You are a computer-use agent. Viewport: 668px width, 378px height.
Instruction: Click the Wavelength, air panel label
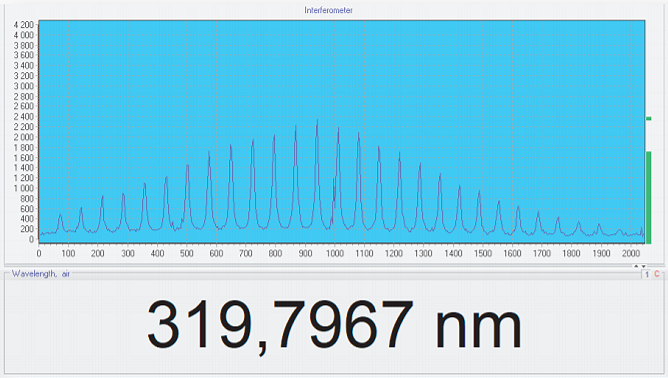[40, 274]
